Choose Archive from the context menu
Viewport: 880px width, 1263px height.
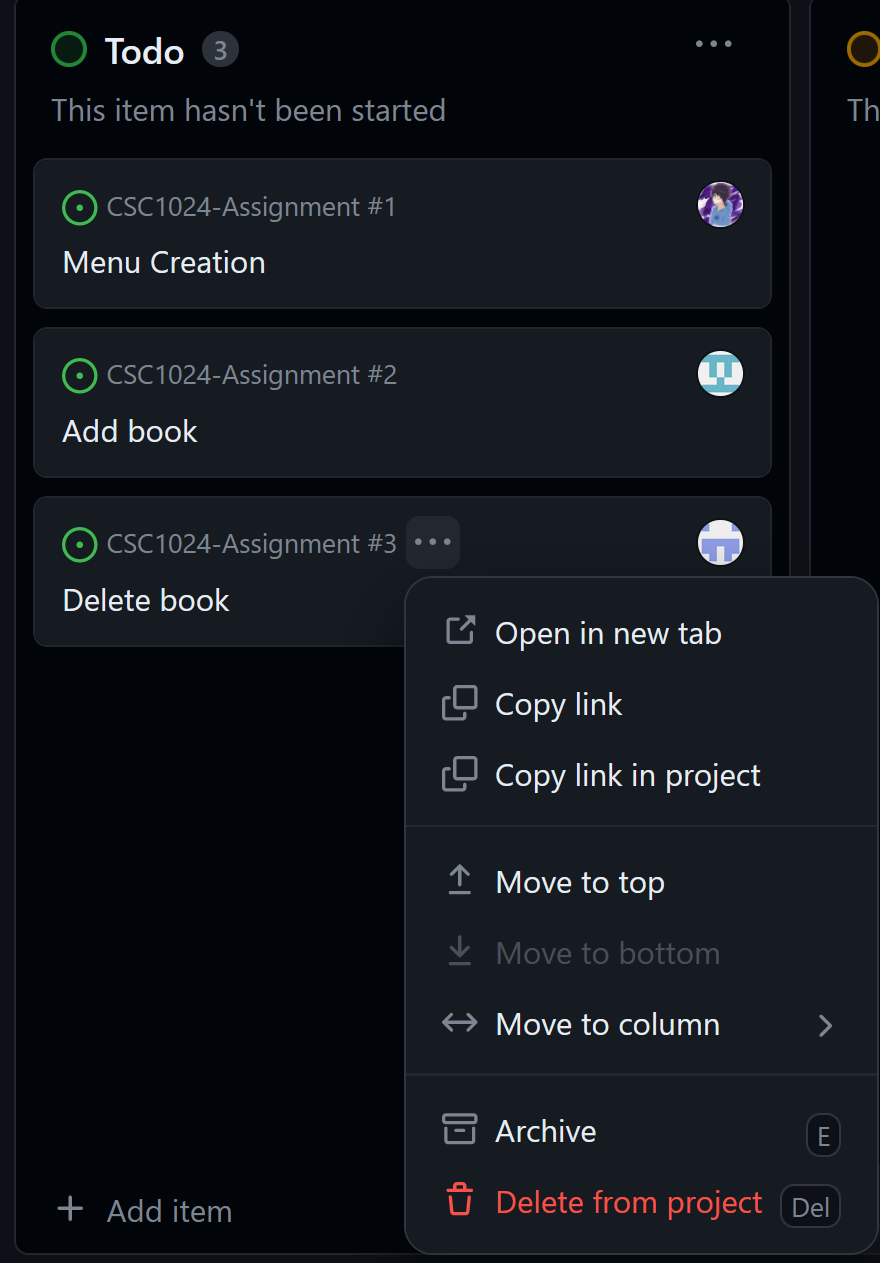[545, 1129]
